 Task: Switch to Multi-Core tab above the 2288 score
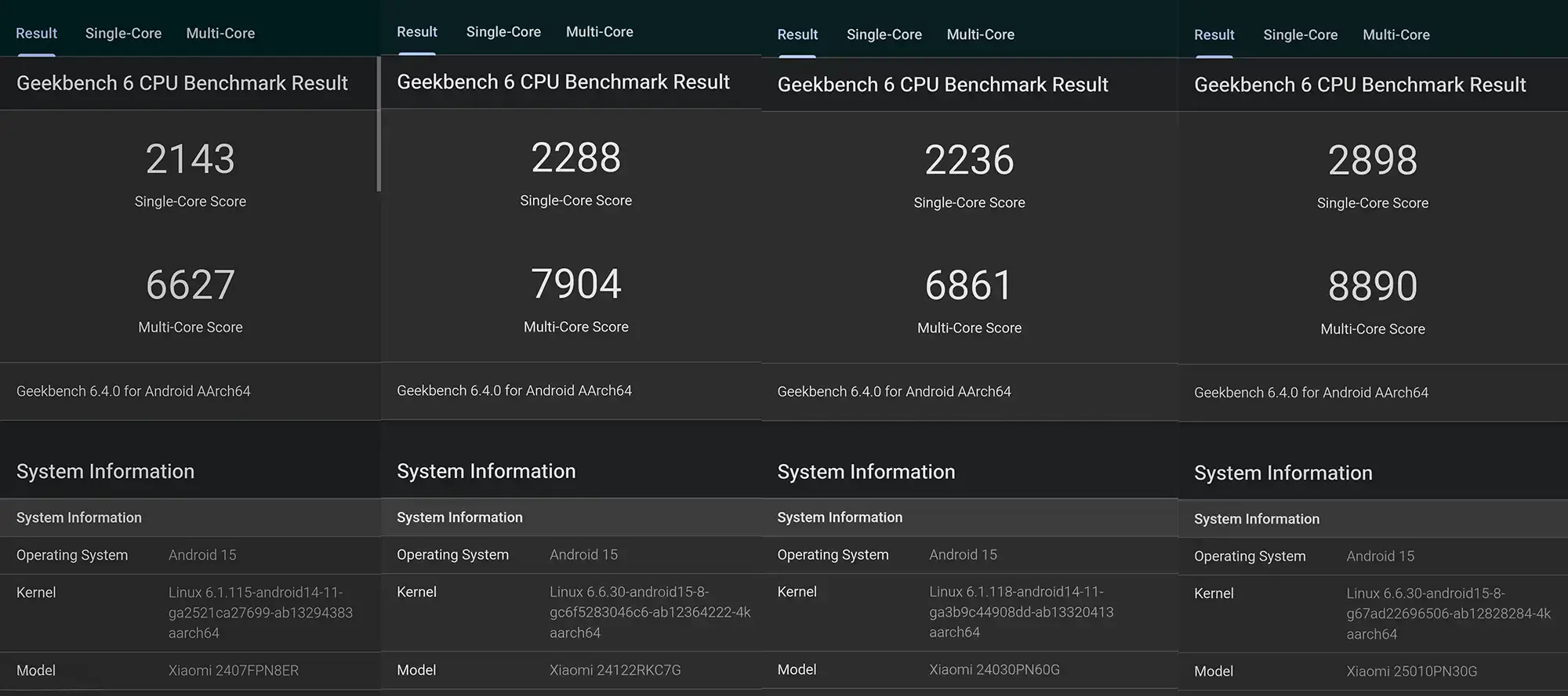600,32
